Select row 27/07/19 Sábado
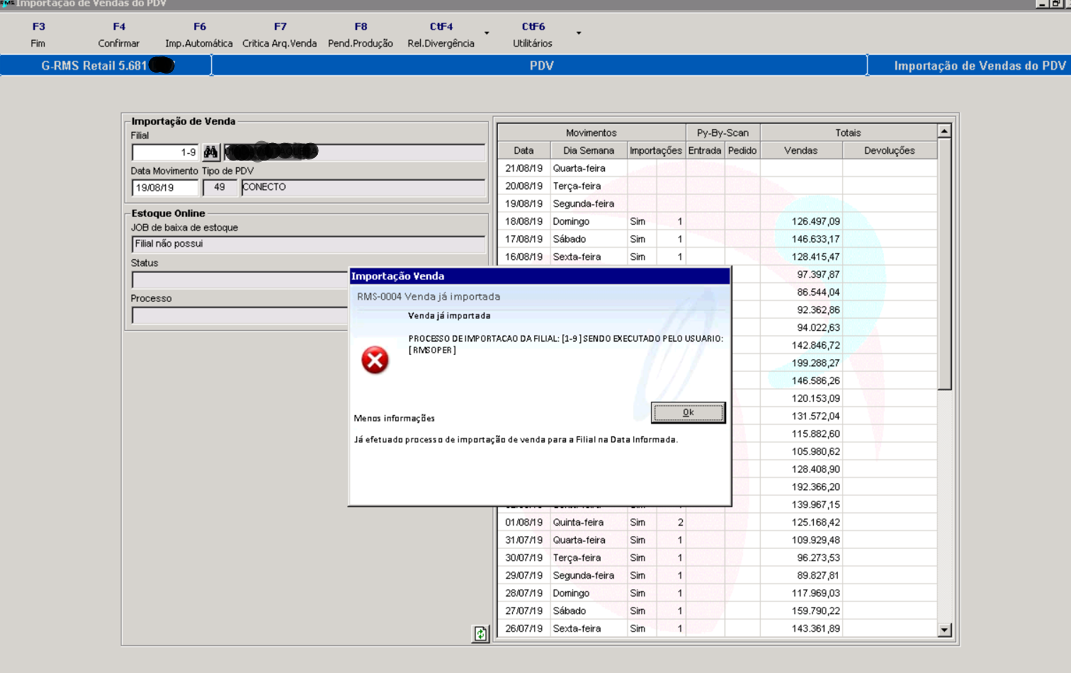Image resolution: width=1071 pixels, height=673 pixels. point(717,611)
